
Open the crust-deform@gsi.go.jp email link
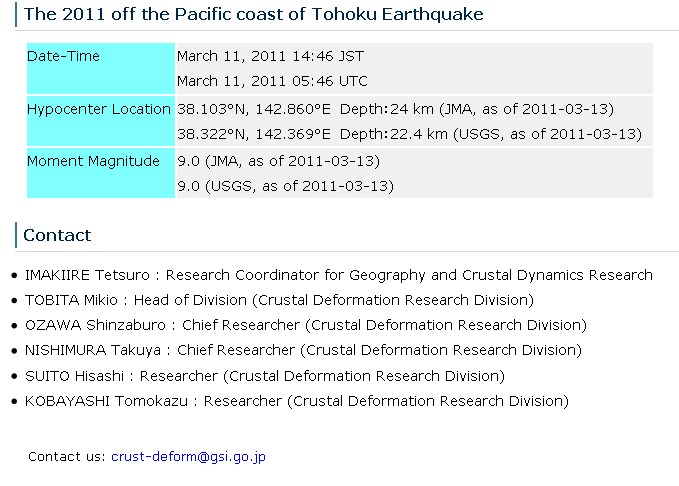(188, 457)
